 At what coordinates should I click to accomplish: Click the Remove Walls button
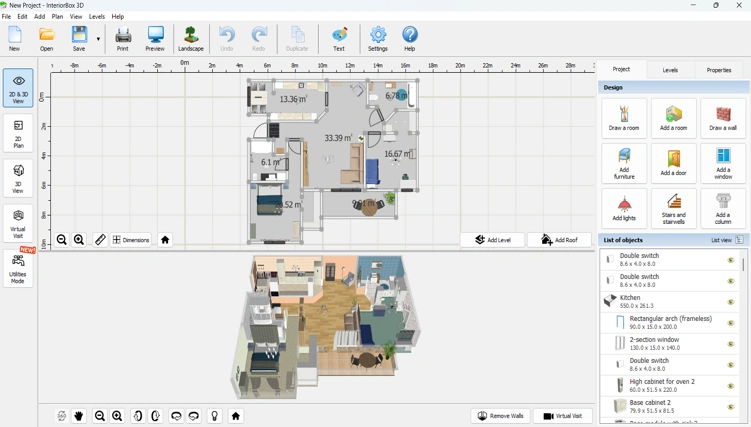point(500,416)
